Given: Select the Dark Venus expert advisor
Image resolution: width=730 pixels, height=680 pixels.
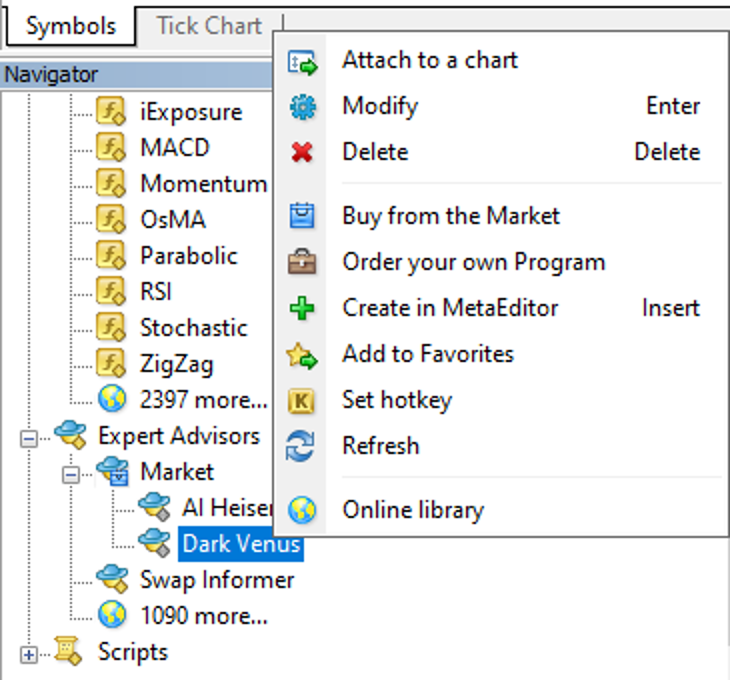Looking at the screenshot, I should coord(241,544).
